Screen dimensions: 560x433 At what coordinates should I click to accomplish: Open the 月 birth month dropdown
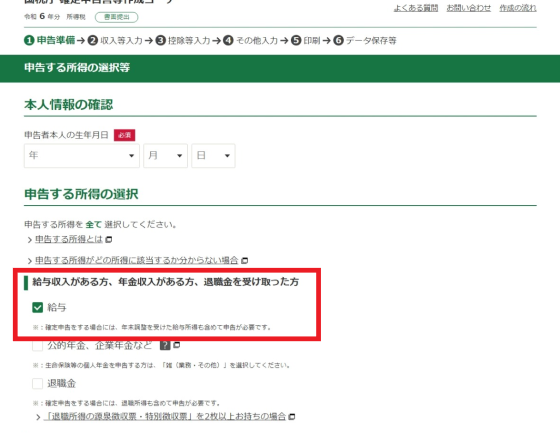click(165, 155)
